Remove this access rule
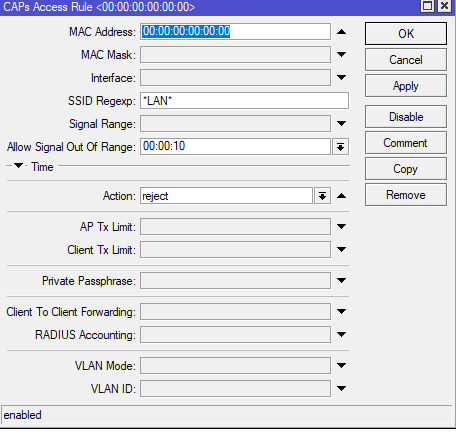Viewport: 456px width, 435px height. tap(406, 195)
